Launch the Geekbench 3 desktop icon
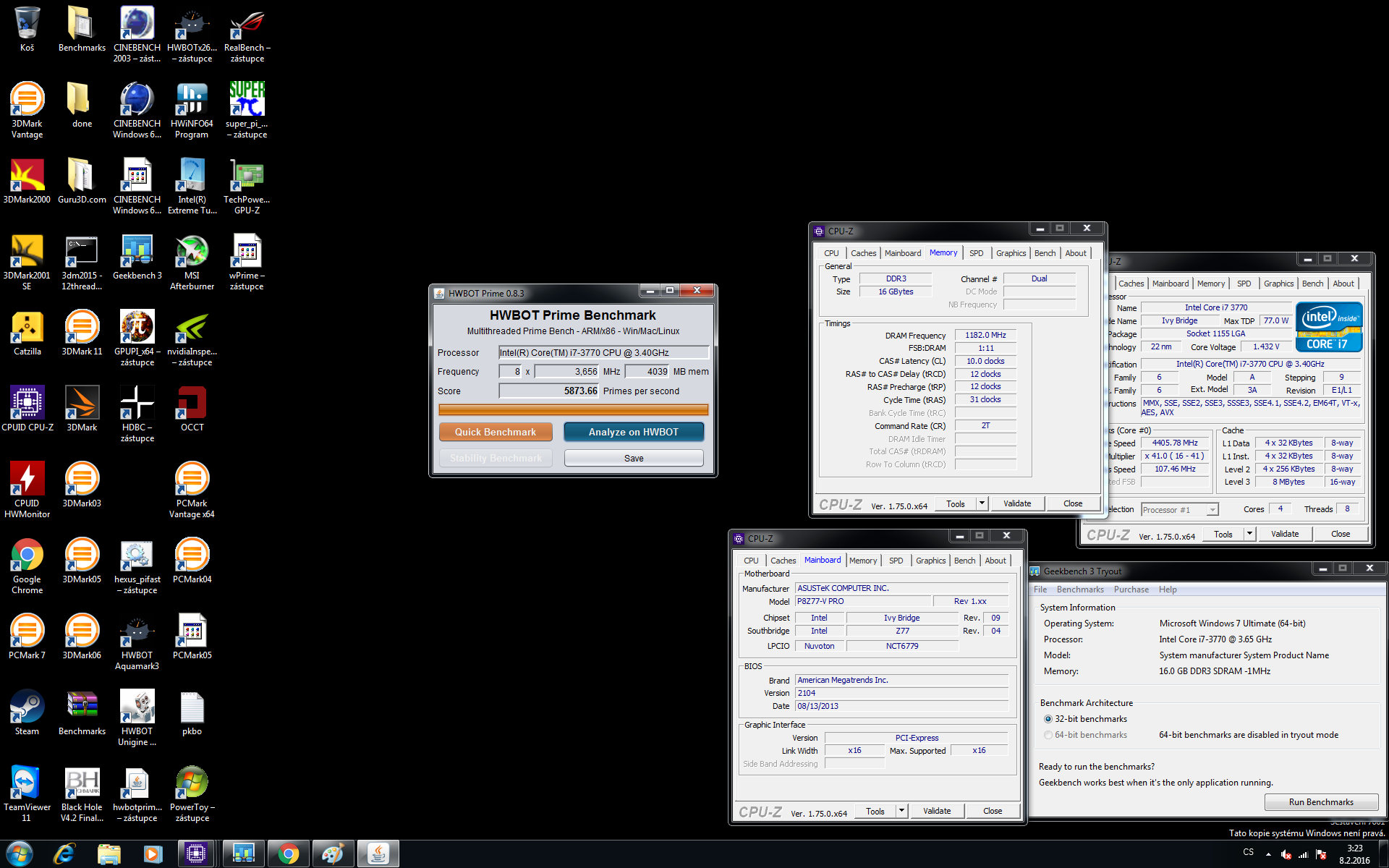1389x868 pixels. (137, 257)
